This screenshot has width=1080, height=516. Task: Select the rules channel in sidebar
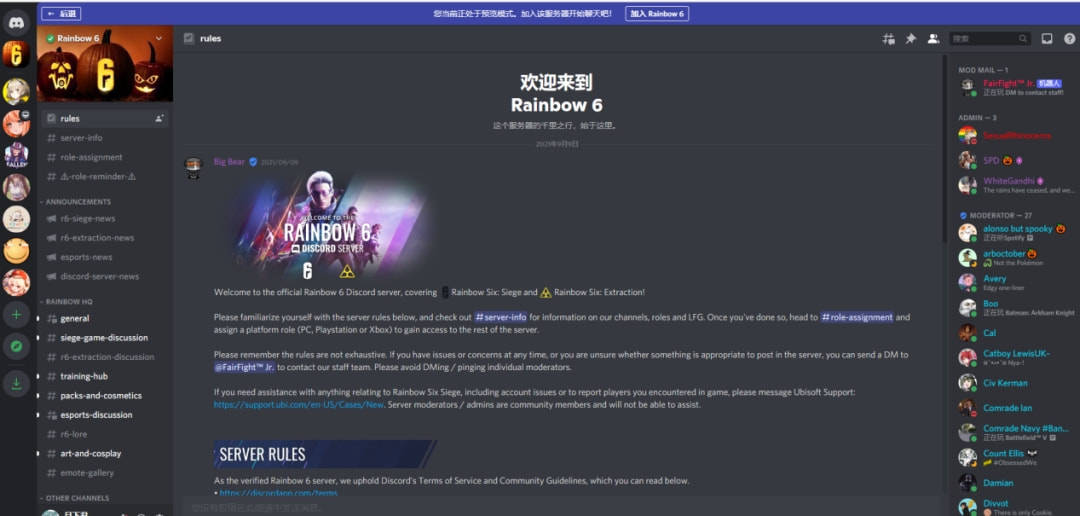(x=105, y=118)
